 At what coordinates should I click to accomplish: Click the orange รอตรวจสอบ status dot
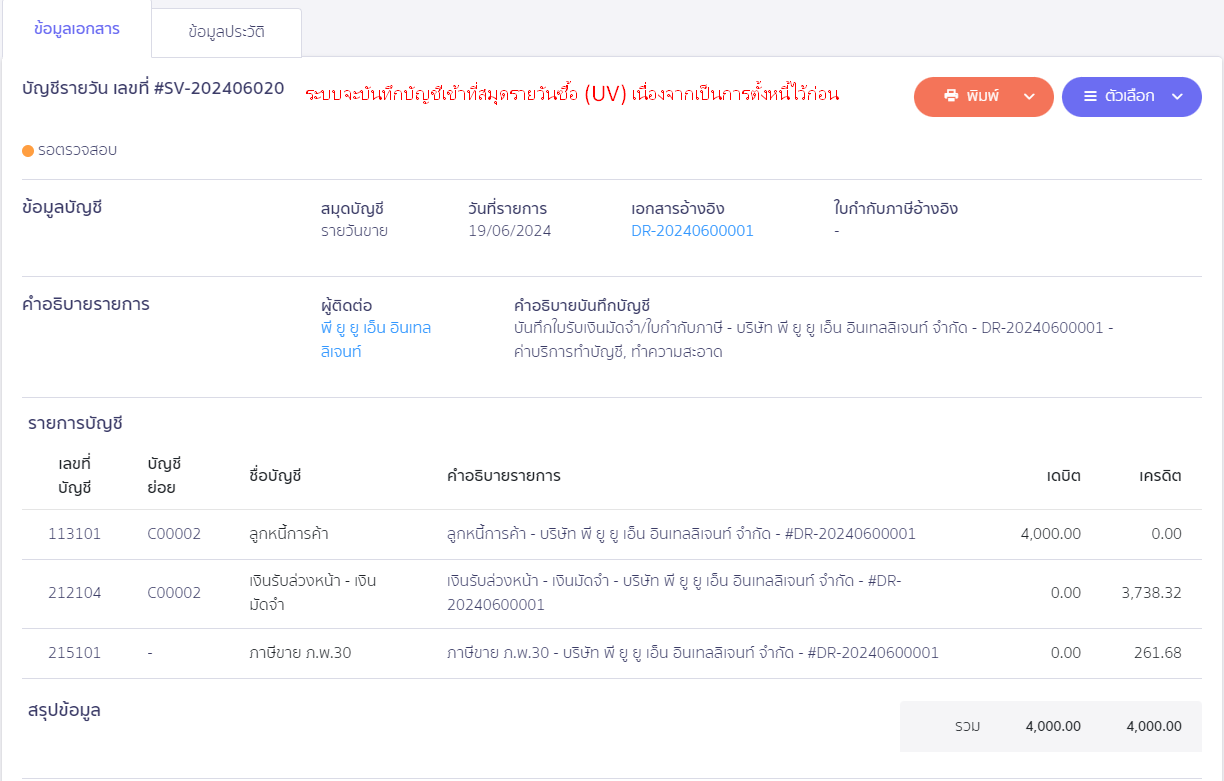click(28, 151)
